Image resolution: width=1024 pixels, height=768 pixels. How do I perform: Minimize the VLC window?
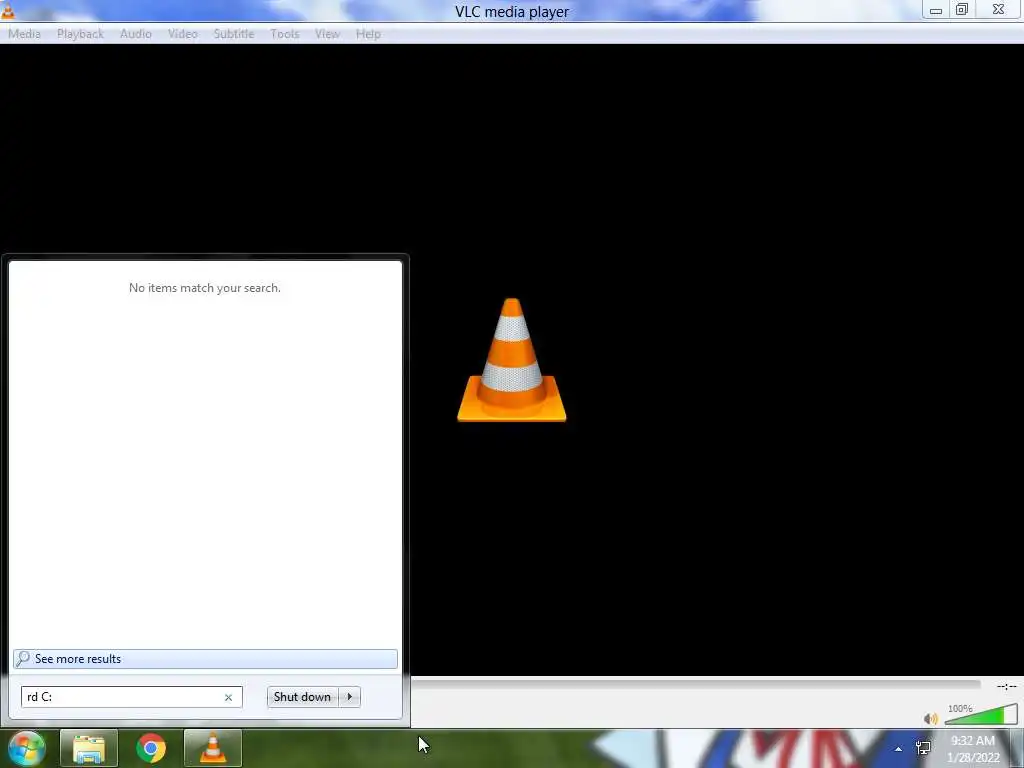pos(936,10)
